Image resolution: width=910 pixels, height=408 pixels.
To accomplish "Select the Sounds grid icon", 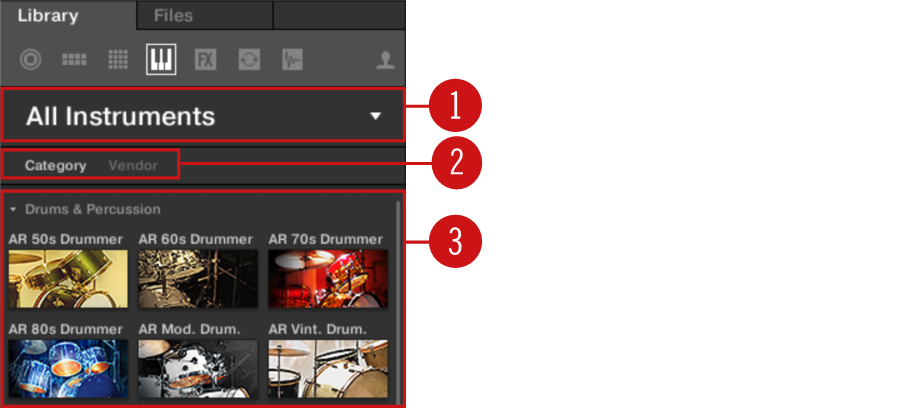I will pos(118,60).
